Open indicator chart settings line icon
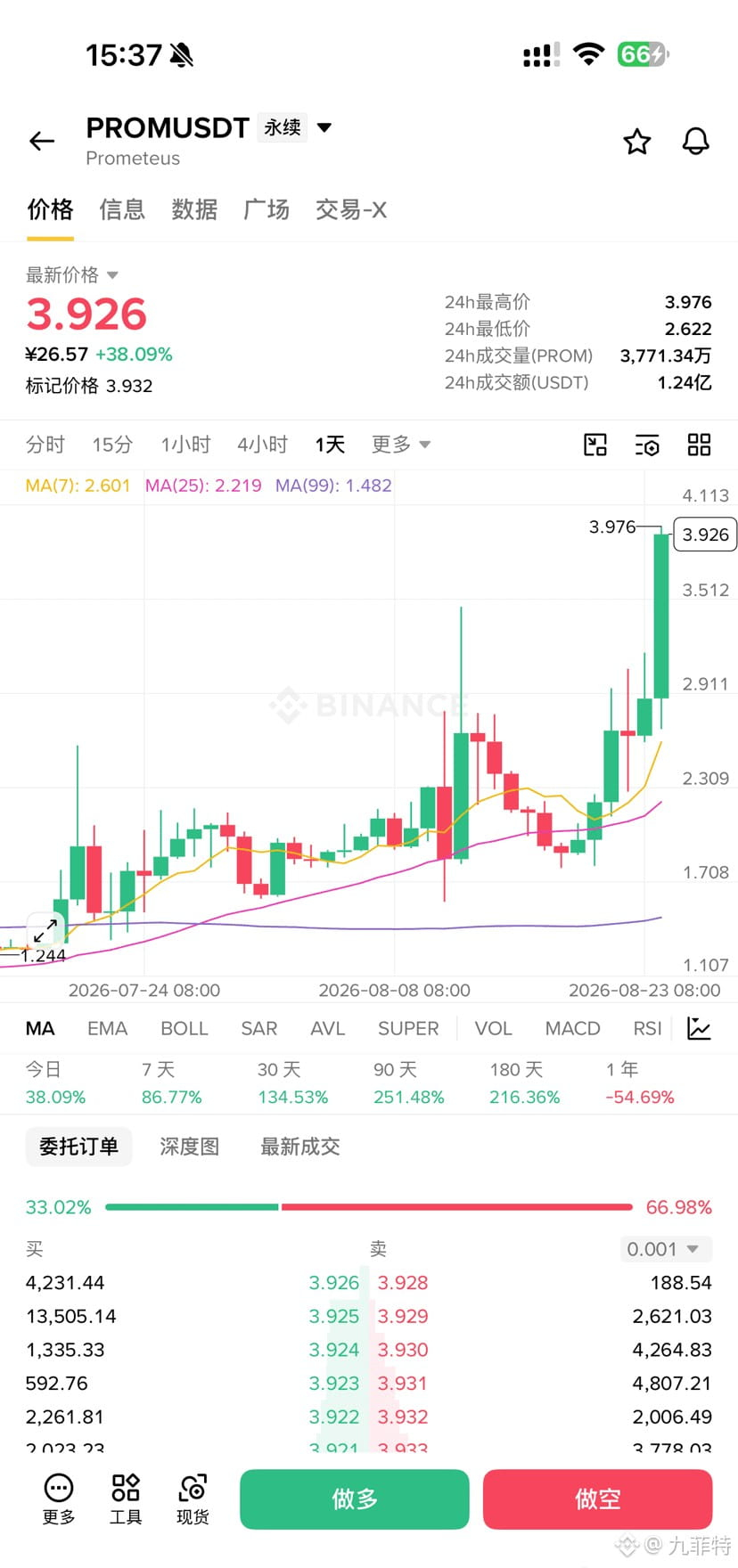The height and width of the screenshot is (1568, 738). click(x=699, y=1028)
